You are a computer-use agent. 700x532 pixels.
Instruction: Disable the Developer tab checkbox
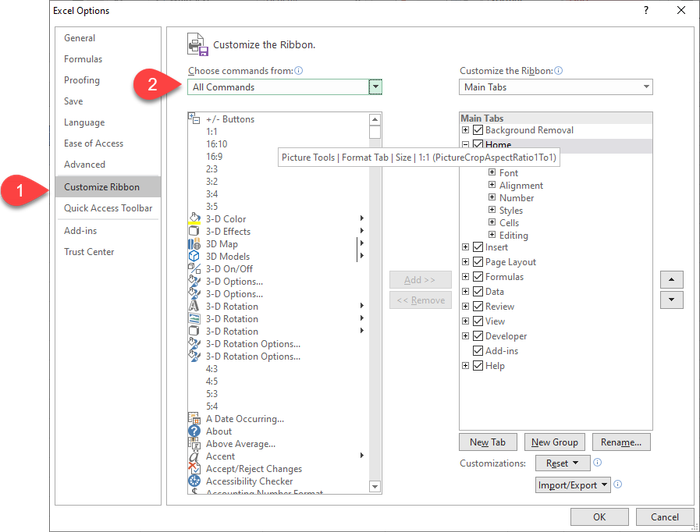click(x=478, y=336)
